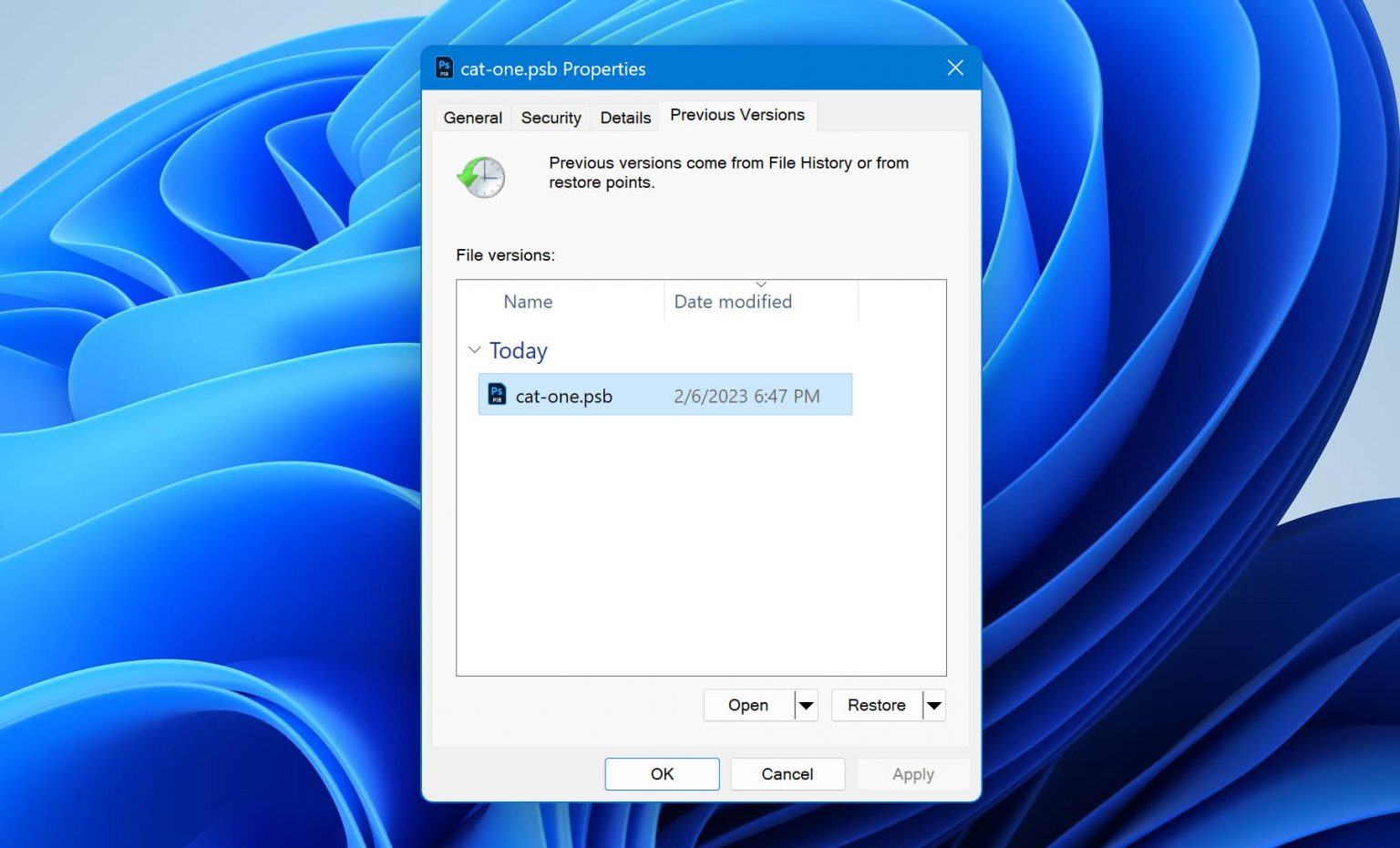Open the dropdown arrow next to Open
This screenshot has width=1400, height=848.
806,705
